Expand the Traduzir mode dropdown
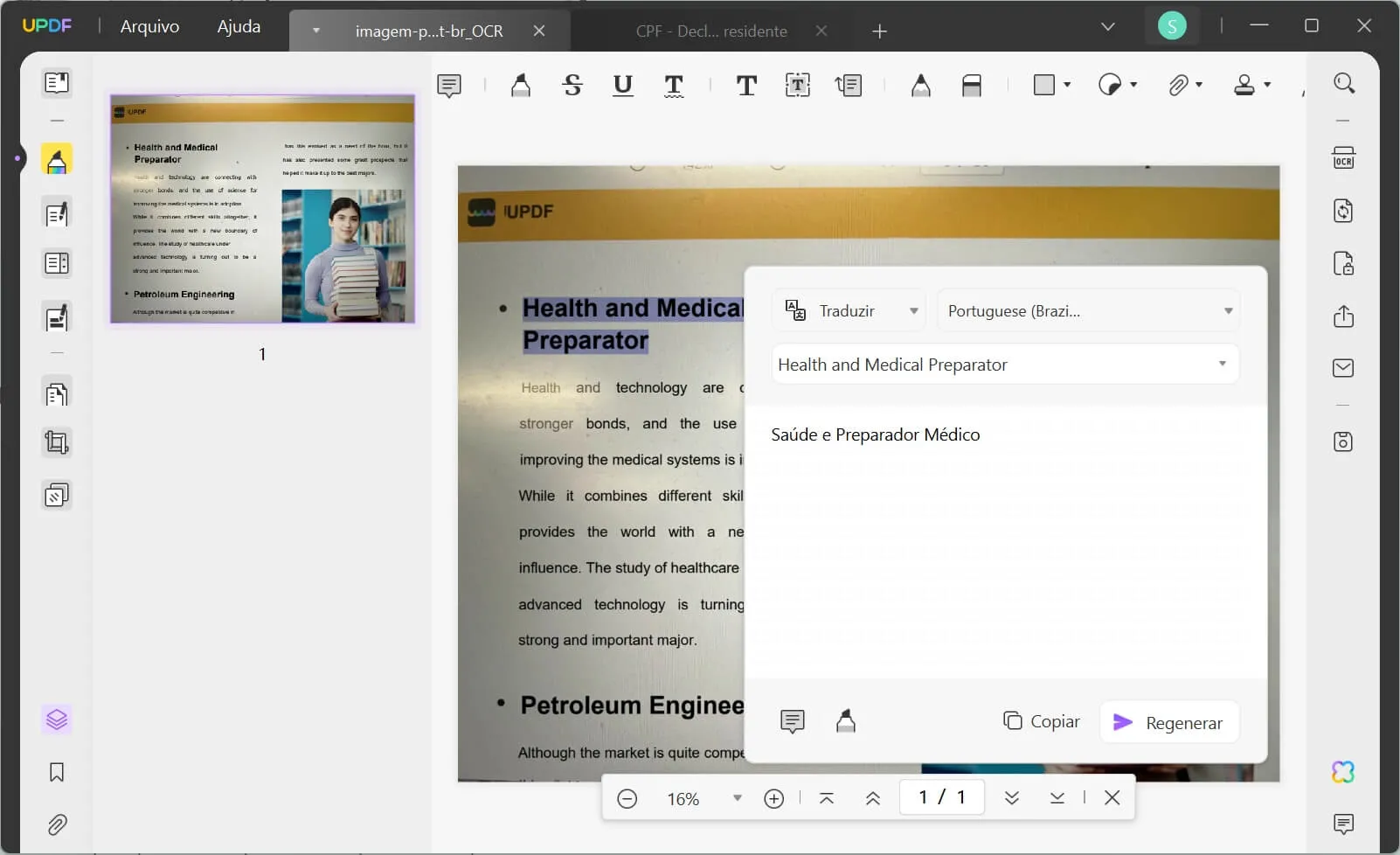This screenshot has height=855, width=1400. (x=849, y=311)
